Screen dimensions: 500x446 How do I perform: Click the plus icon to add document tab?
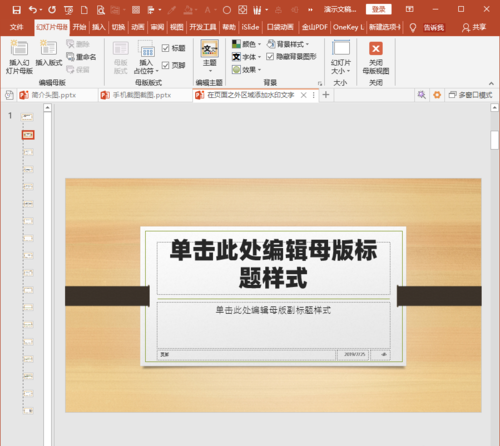326,95
